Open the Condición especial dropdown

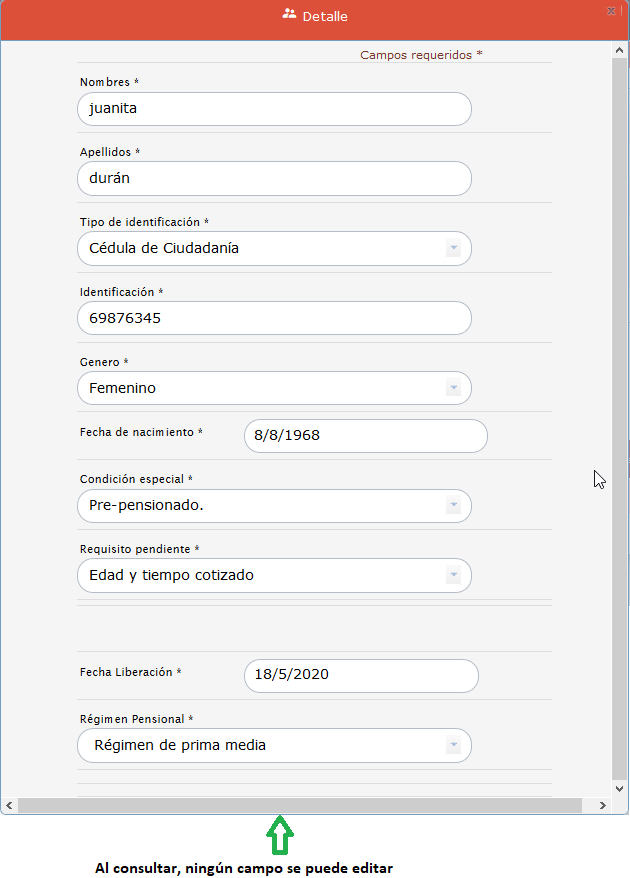[x=453, y=506]
